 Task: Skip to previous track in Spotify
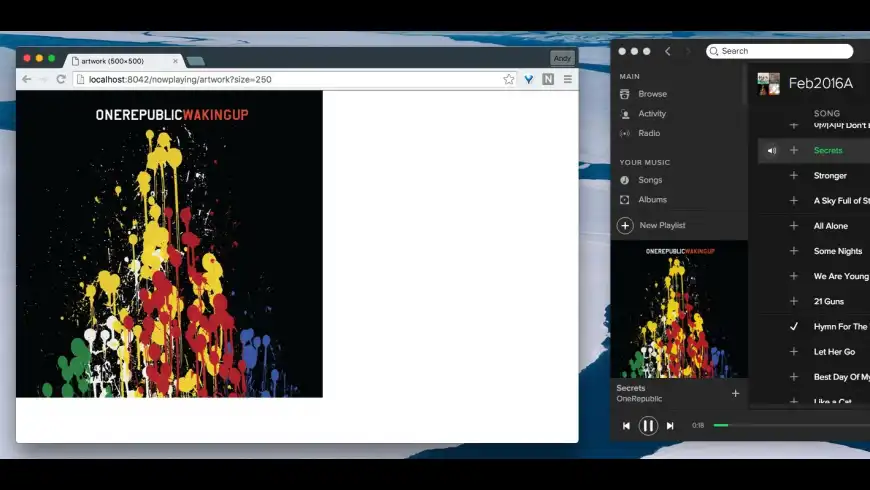point(626,426)
